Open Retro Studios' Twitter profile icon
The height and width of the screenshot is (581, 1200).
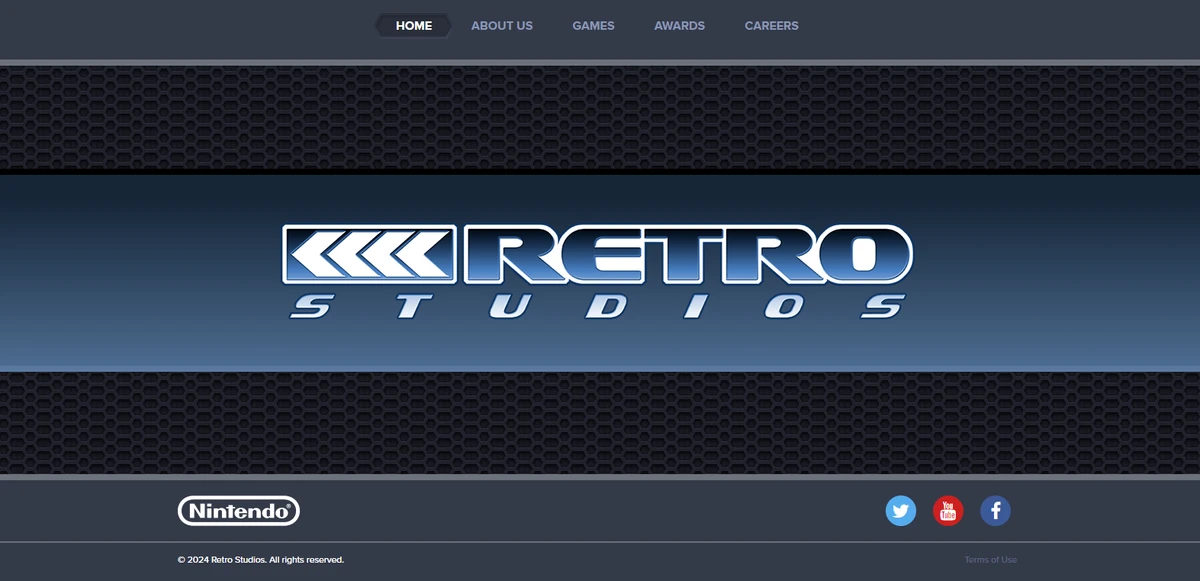pyautogui.click(x=901, y=510)
